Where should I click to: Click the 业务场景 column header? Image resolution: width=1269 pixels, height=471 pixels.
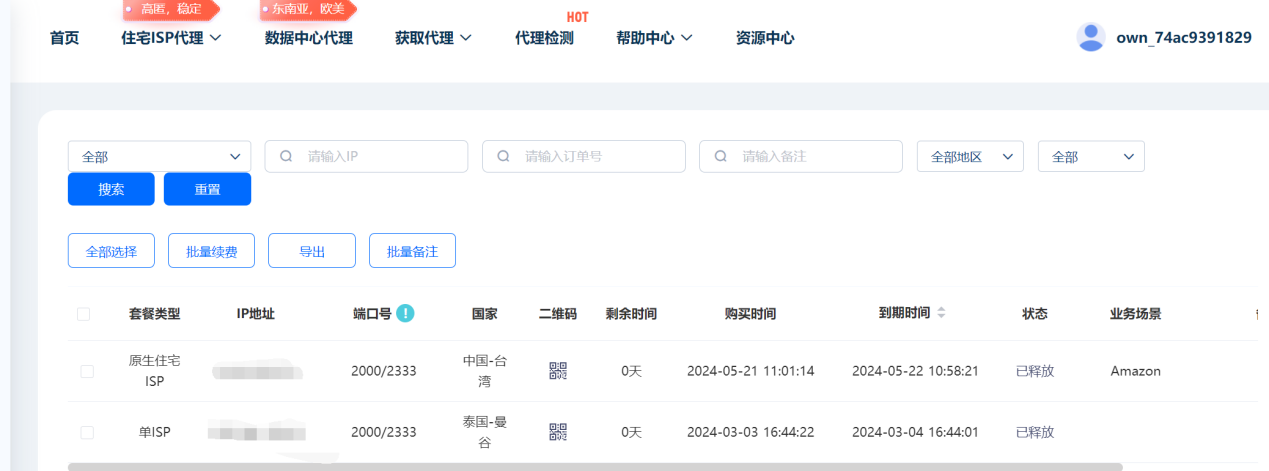coord(1135,314)
